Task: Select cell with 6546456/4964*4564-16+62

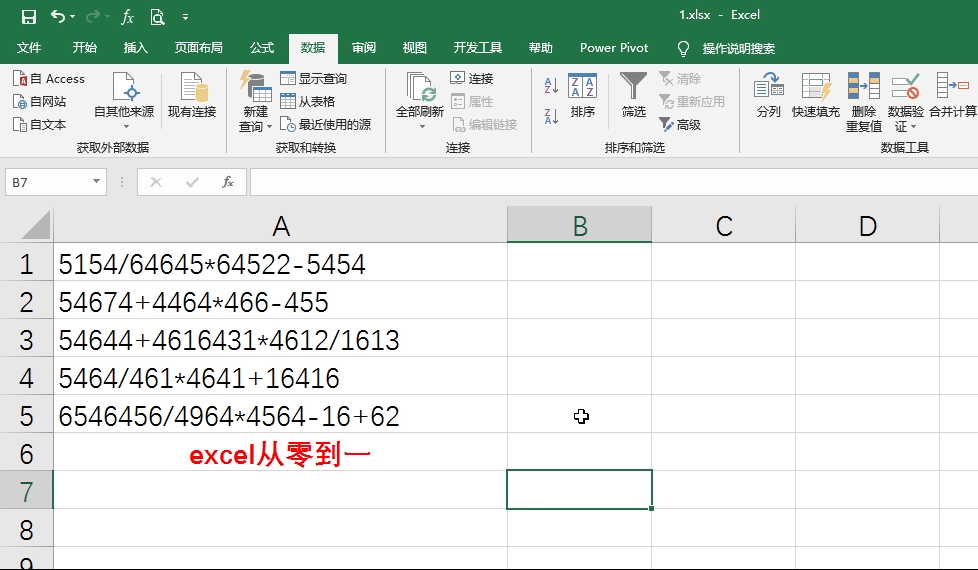Action: coord(280,414)
